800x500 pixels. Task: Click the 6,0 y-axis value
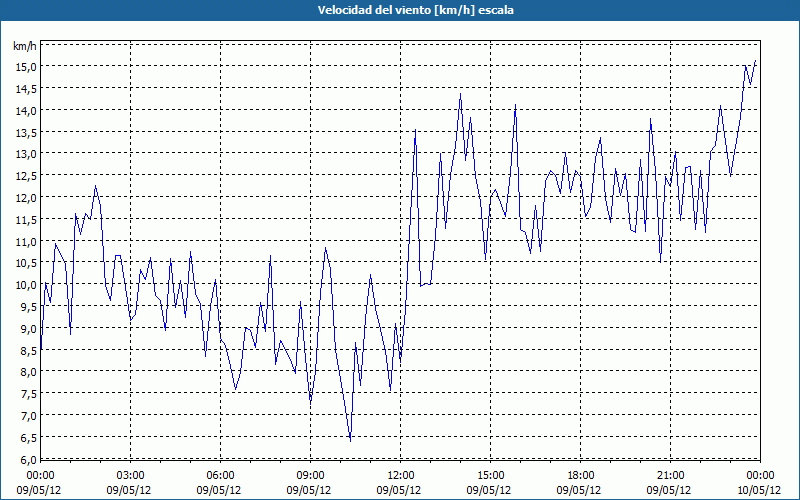[x=29, y=460]
